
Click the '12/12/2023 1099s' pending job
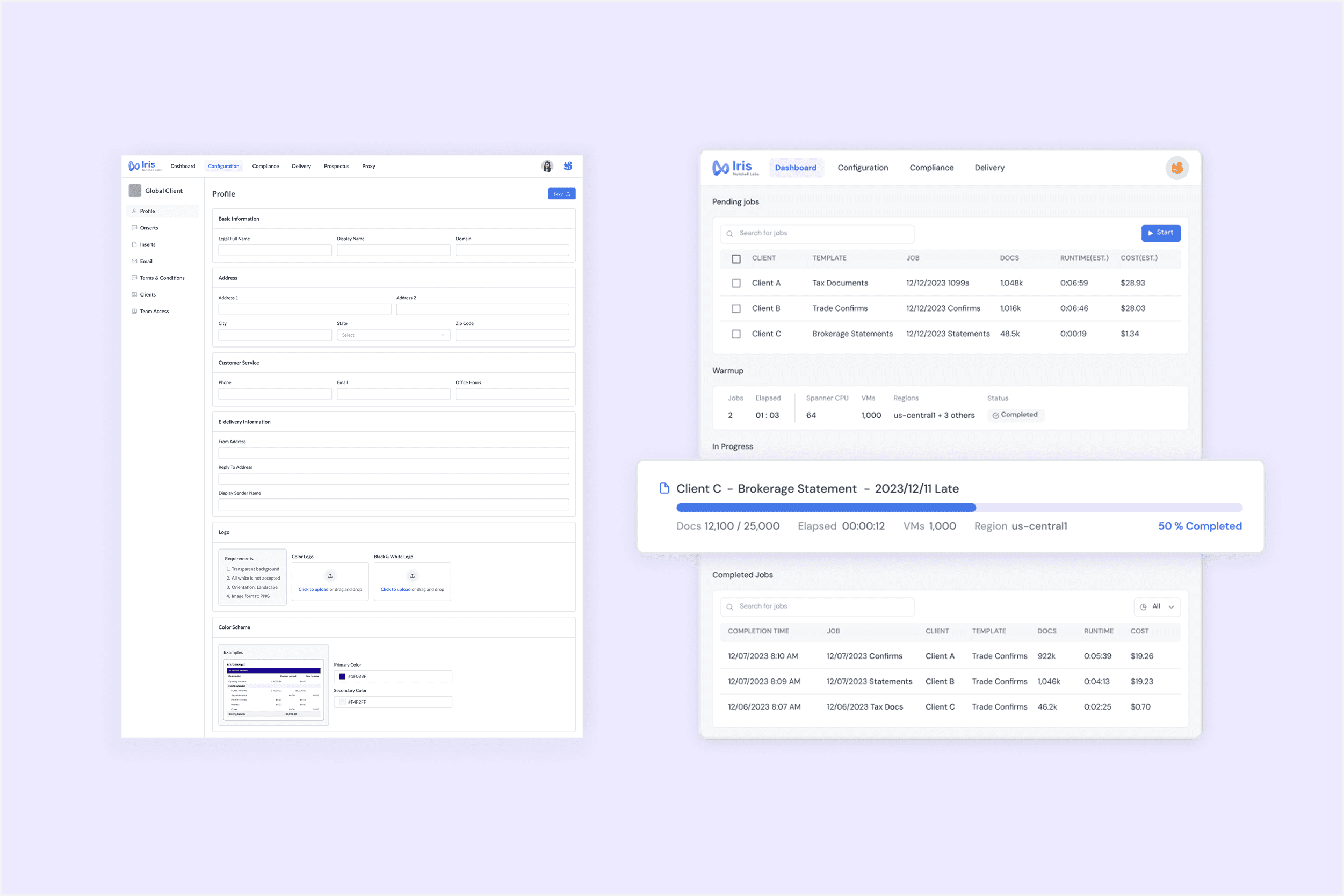pyautogui.click(x=938, y=283)
